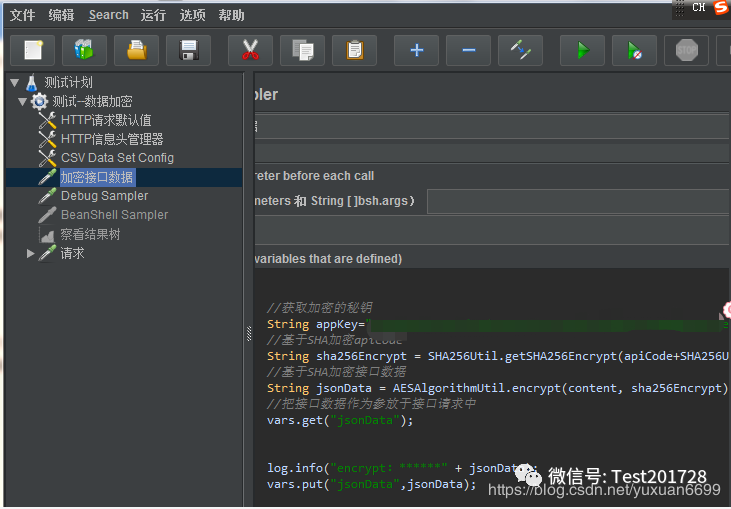
Task: Click the gear icon of 测试--数据加密
Action: point(39,101)
